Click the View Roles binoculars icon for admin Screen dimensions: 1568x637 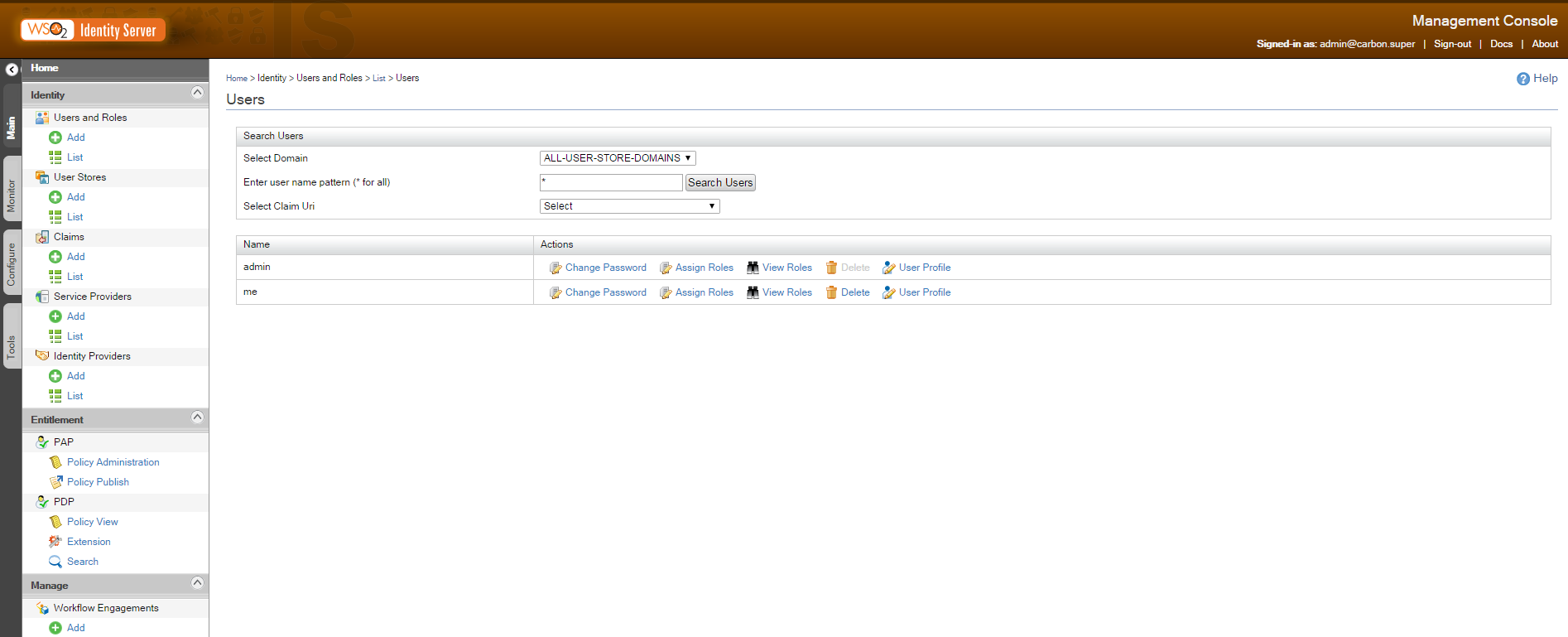click(x=753, y=268)
